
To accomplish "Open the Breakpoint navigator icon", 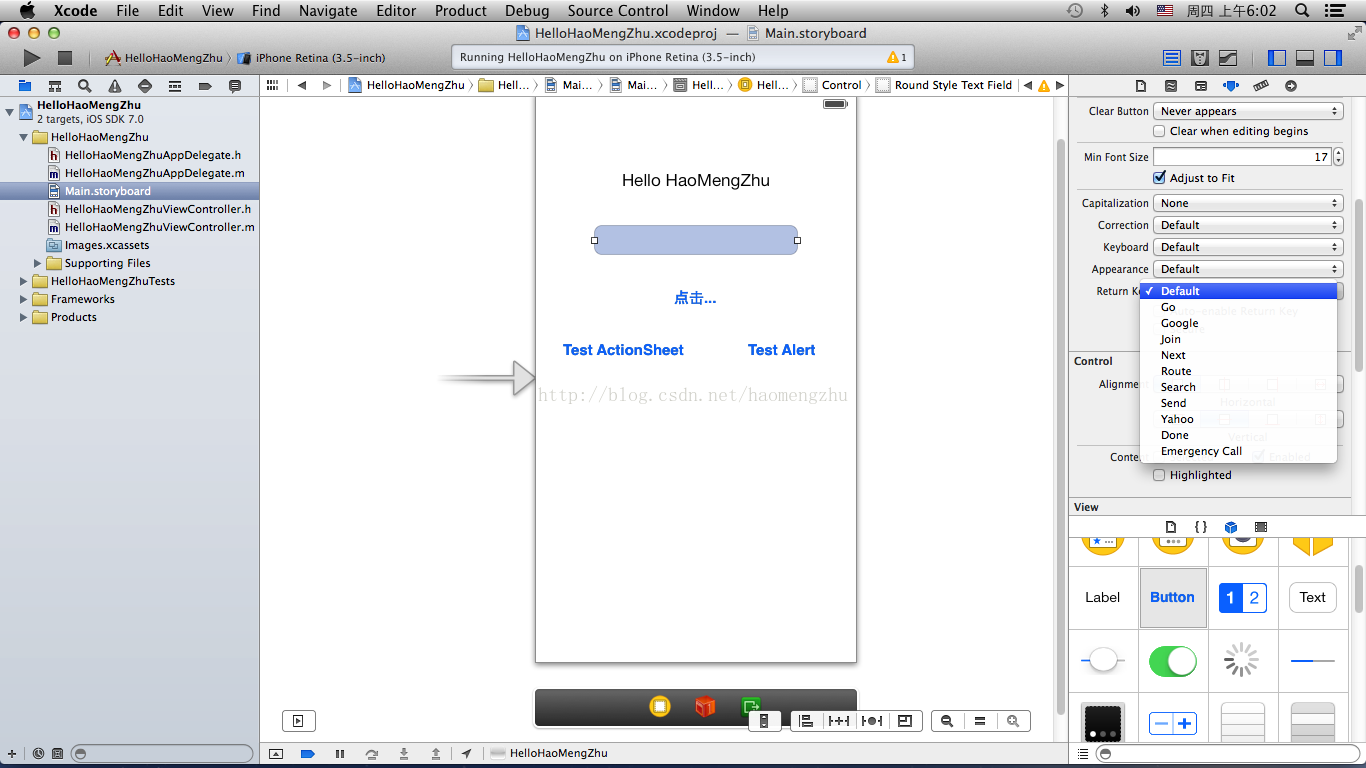I will click(x=205, y=86).
